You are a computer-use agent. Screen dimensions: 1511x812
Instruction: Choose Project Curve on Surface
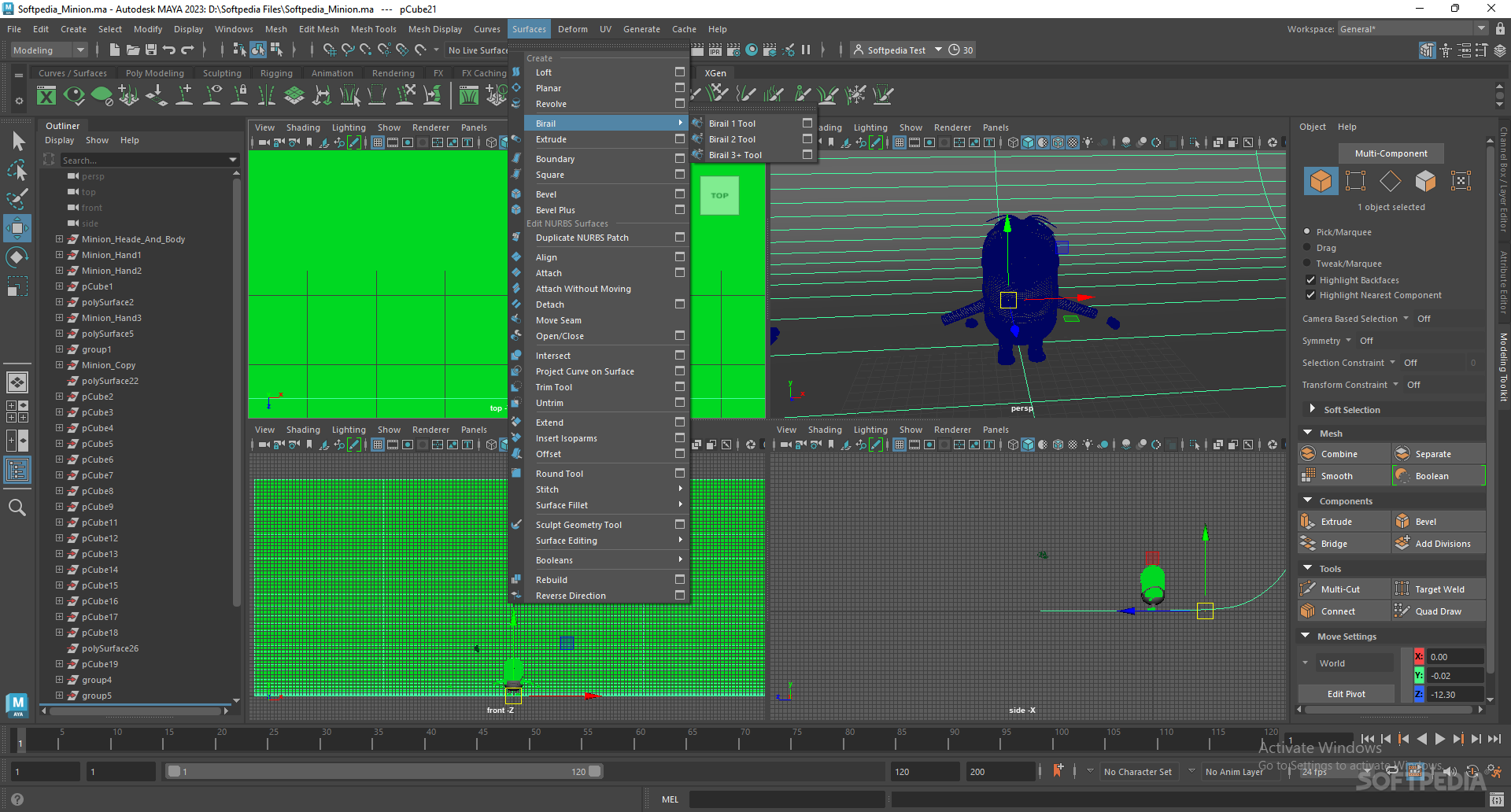coord(585,371)
